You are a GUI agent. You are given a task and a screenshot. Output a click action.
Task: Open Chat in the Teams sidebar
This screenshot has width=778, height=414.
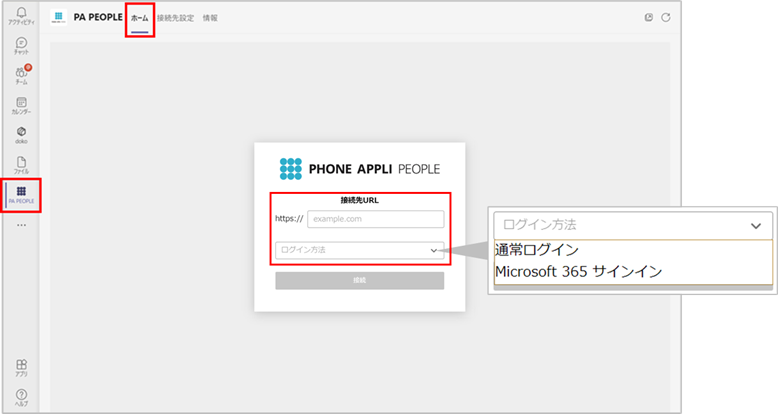click(21, 46)
